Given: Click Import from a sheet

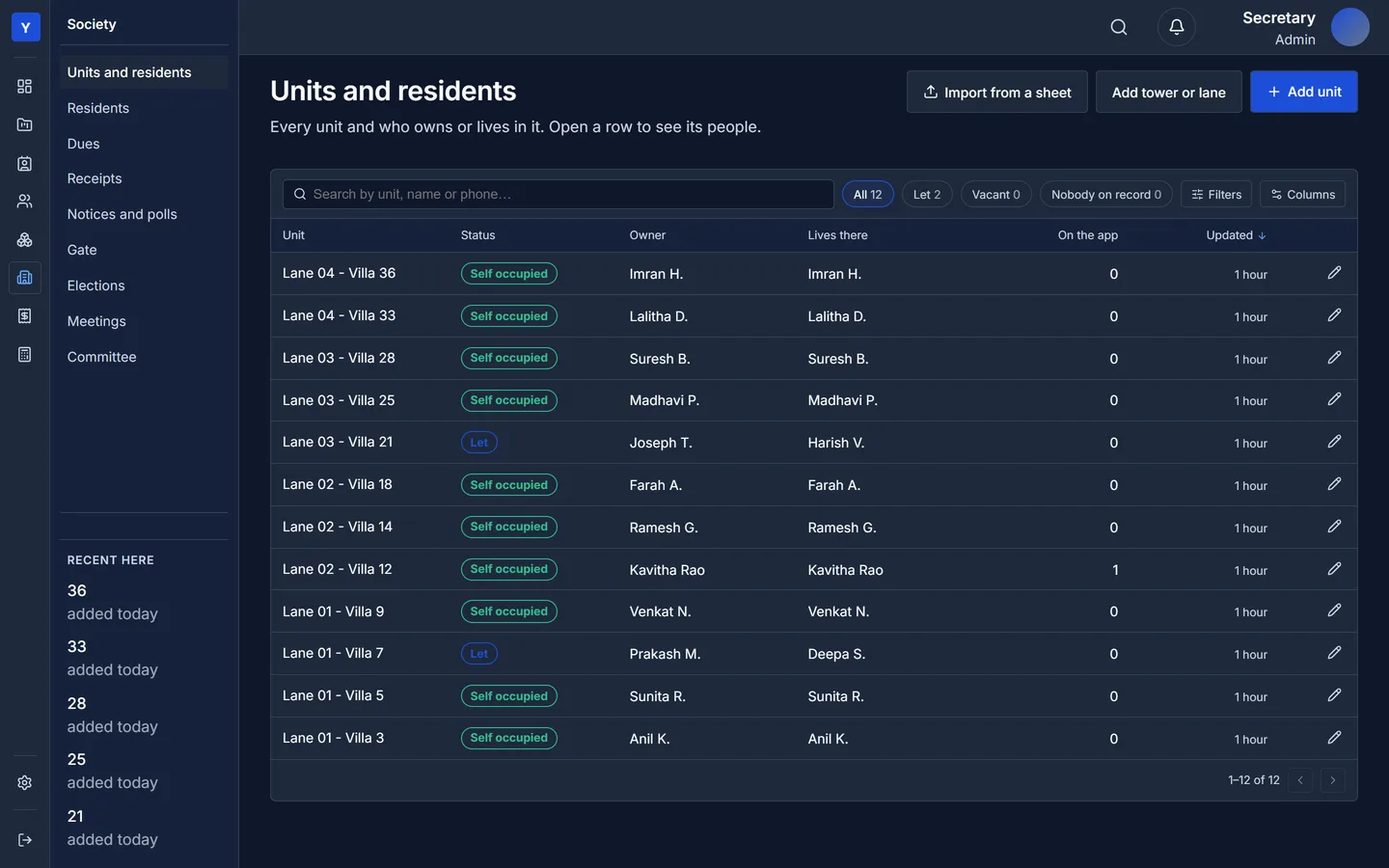Looking at the screenshot, I should (x=997, y=92).
